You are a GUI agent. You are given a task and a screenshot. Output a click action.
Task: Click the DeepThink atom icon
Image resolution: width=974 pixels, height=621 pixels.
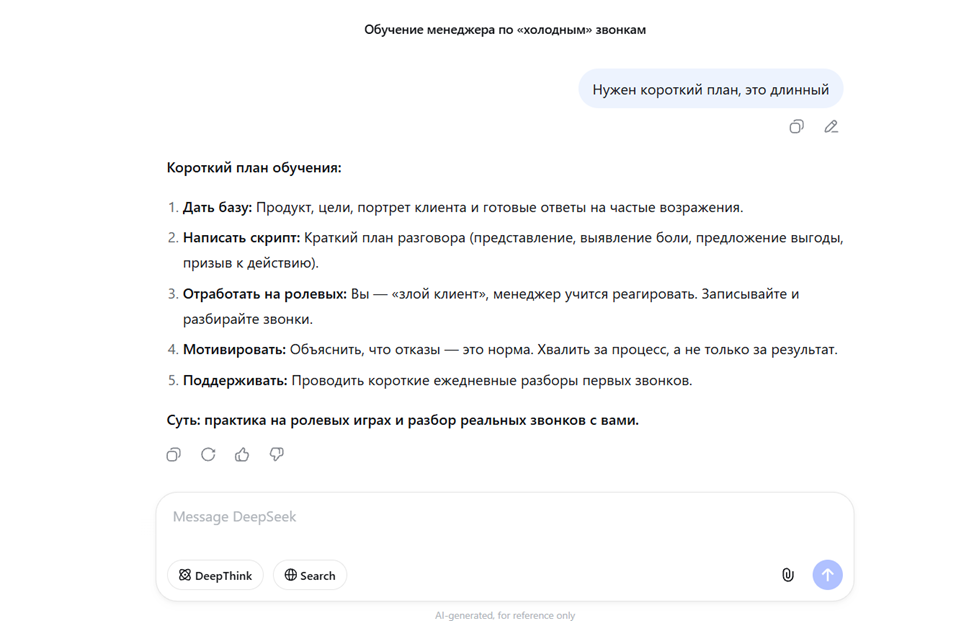[x=184, y=575]
